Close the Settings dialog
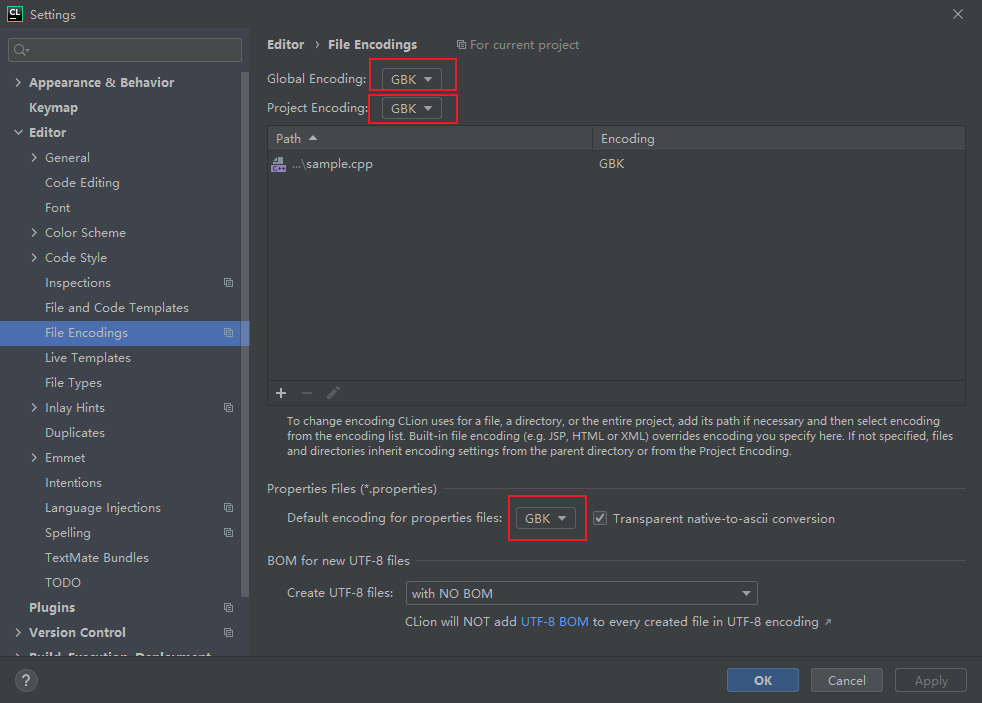This screenshot has width=982, height=703. tap(958, 14)
